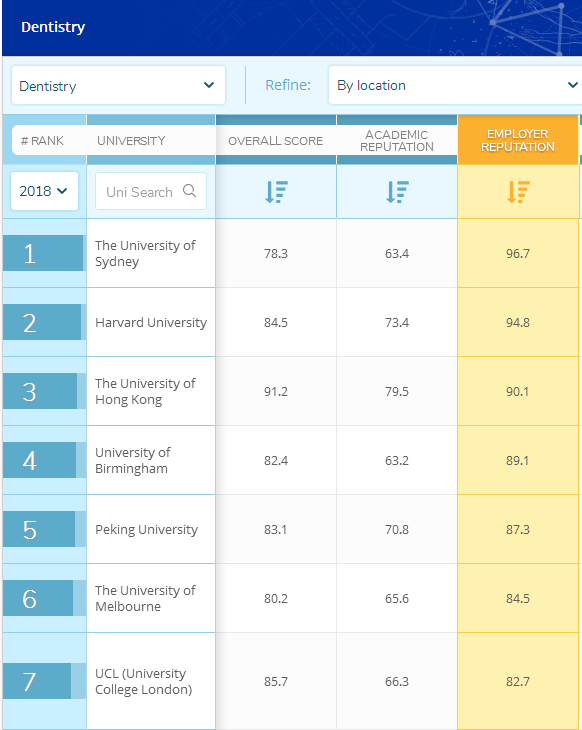Open the 2018 year dropdown

44,191
